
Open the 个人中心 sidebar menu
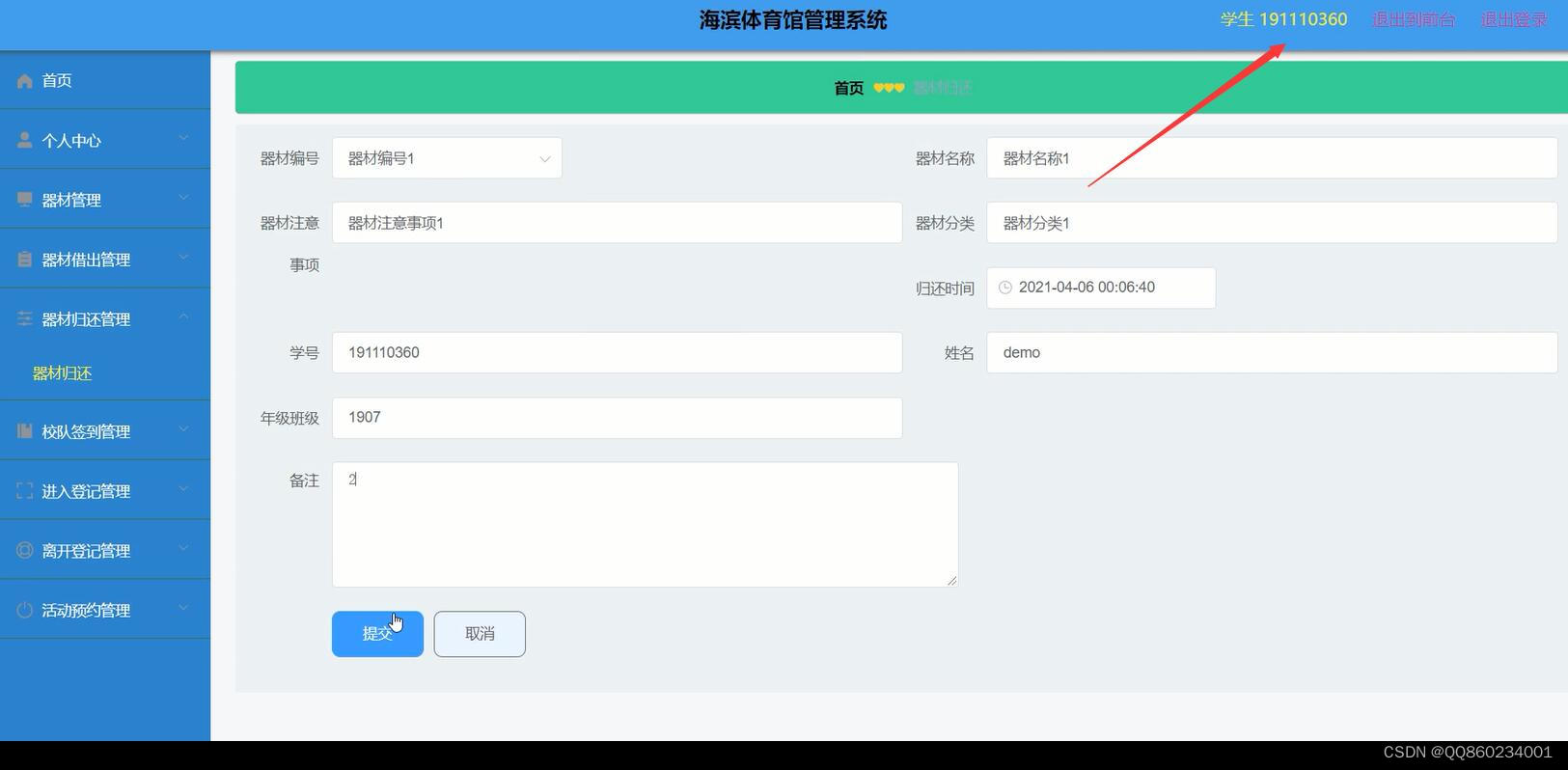point(105,140)
